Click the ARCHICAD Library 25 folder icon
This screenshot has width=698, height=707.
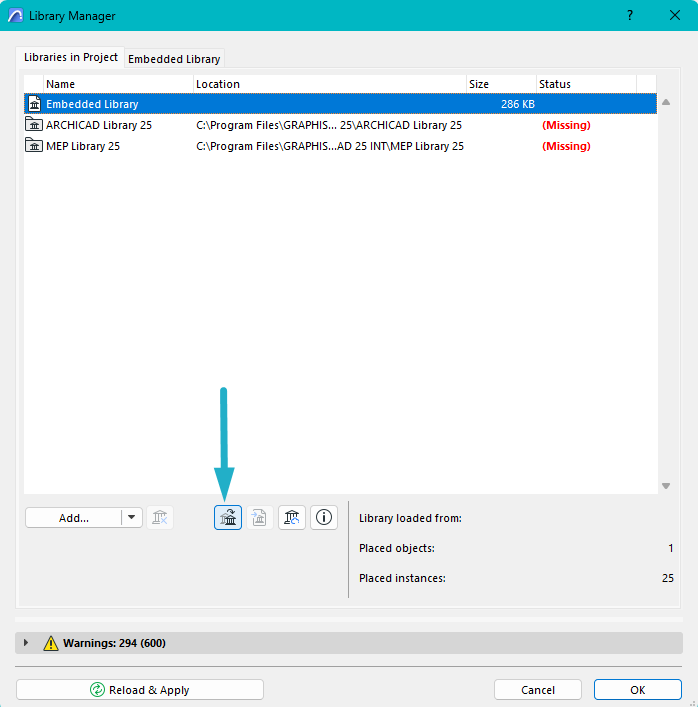[34, 125]
